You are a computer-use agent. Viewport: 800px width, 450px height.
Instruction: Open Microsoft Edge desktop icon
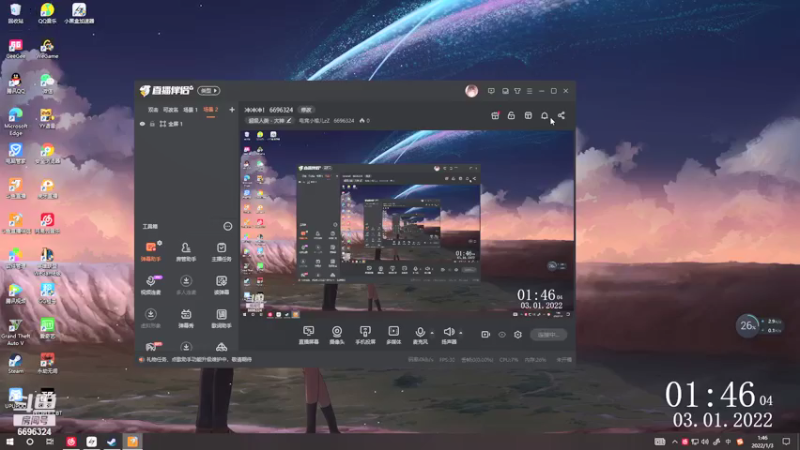pos(16,121)
